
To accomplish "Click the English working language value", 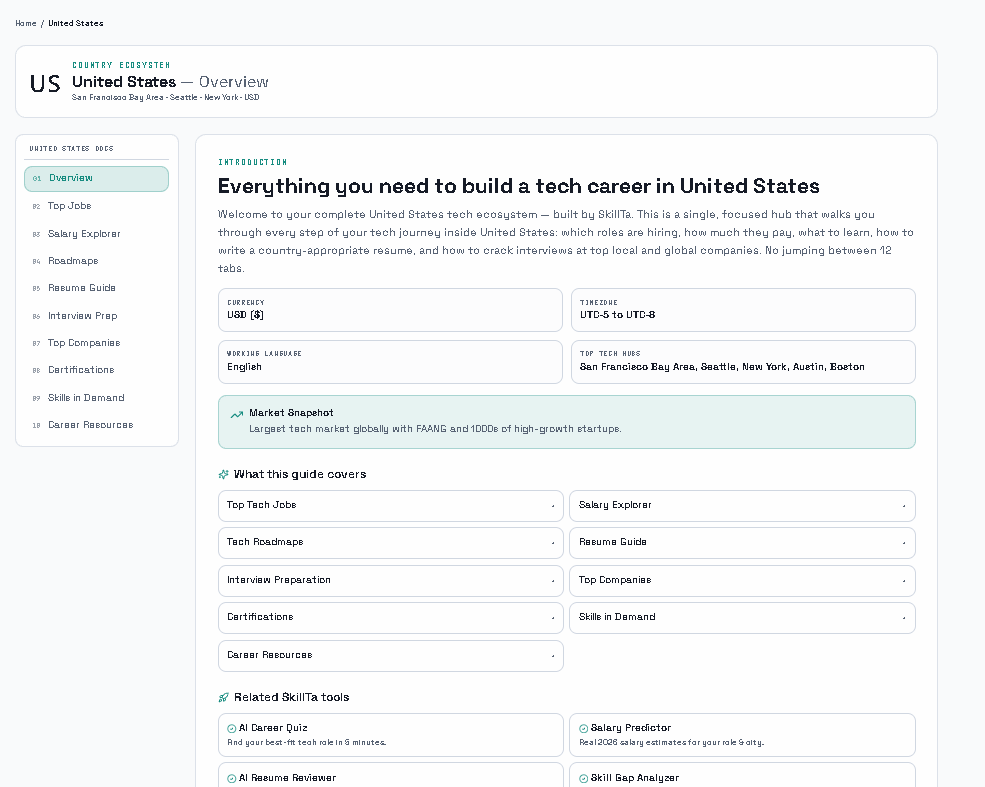I will pyautogui.click(x=244, y=367).
